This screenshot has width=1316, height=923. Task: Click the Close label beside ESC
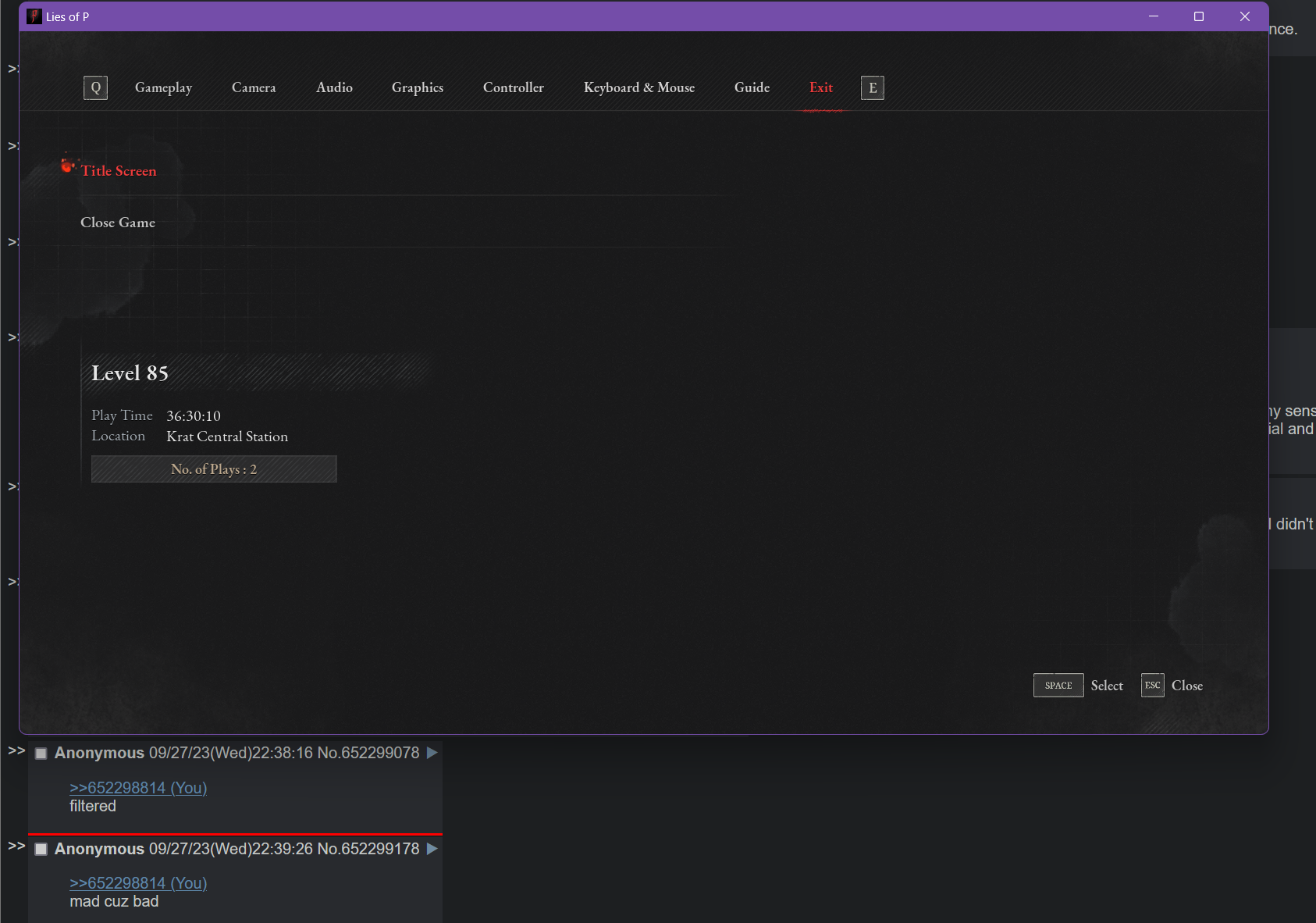point(1187,686)
